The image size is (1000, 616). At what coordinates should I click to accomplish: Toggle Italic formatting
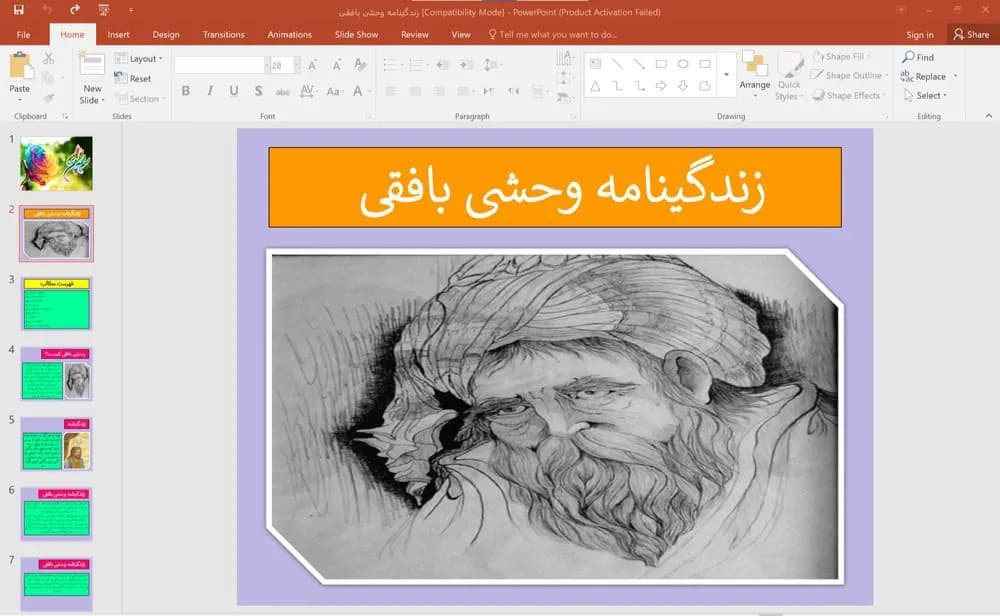(x=210, y=91)
